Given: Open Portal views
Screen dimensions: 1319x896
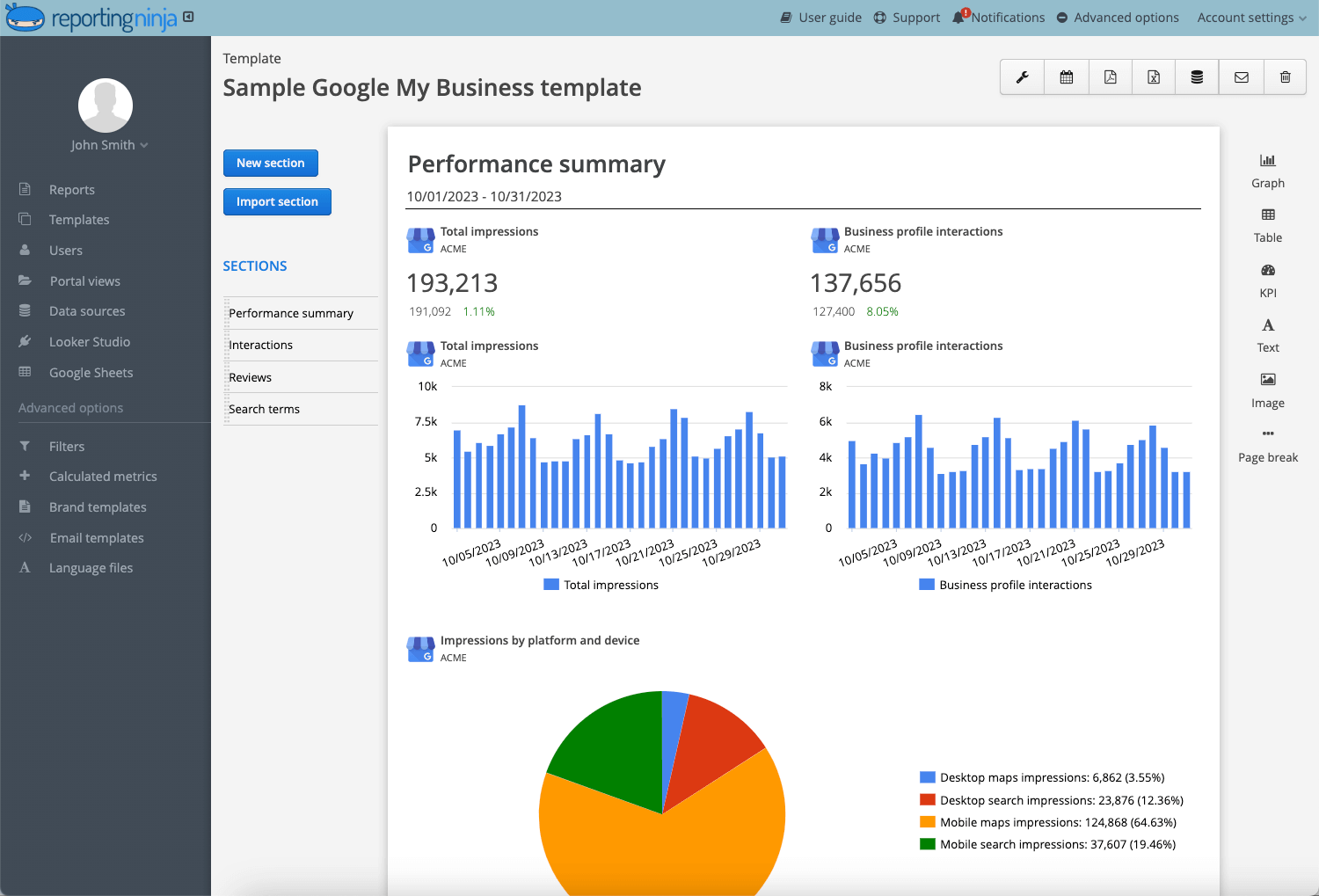Looking at the screenshot, I should [x=85, y=281].
